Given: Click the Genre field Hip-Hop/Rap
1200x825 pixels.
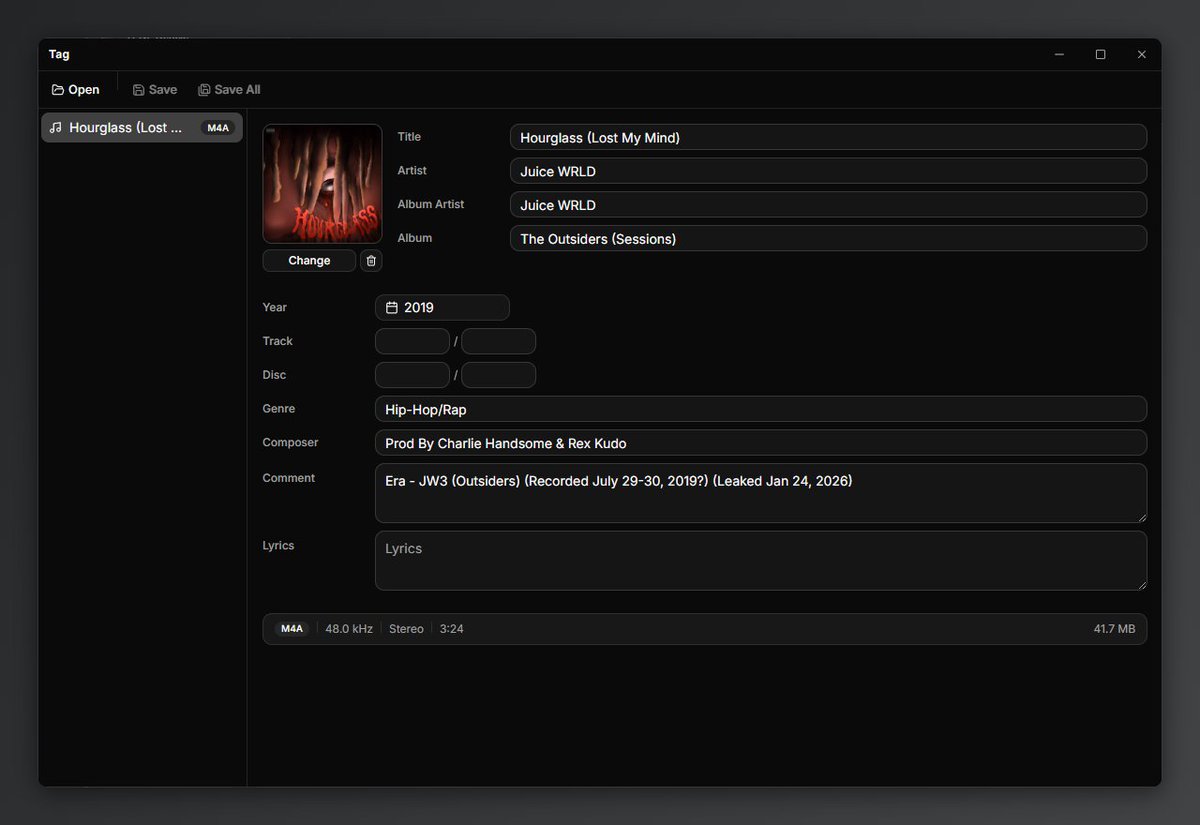Looking at the screenshot, I should pyautogui.click(x=761, y=409).
